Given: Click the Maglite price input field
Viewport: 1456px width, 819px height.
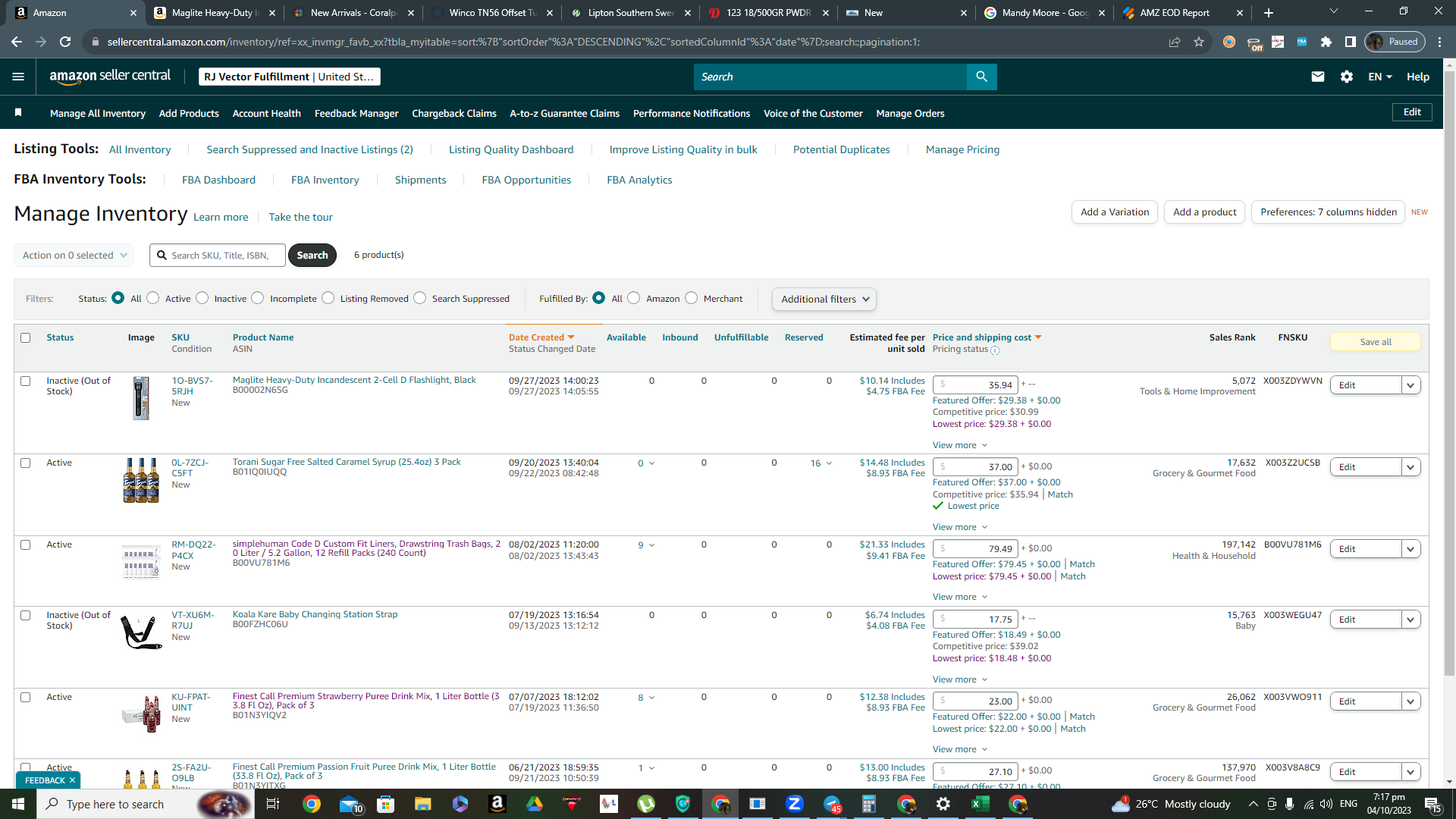Looking at the screenshot, I should [x=976, y=385].
